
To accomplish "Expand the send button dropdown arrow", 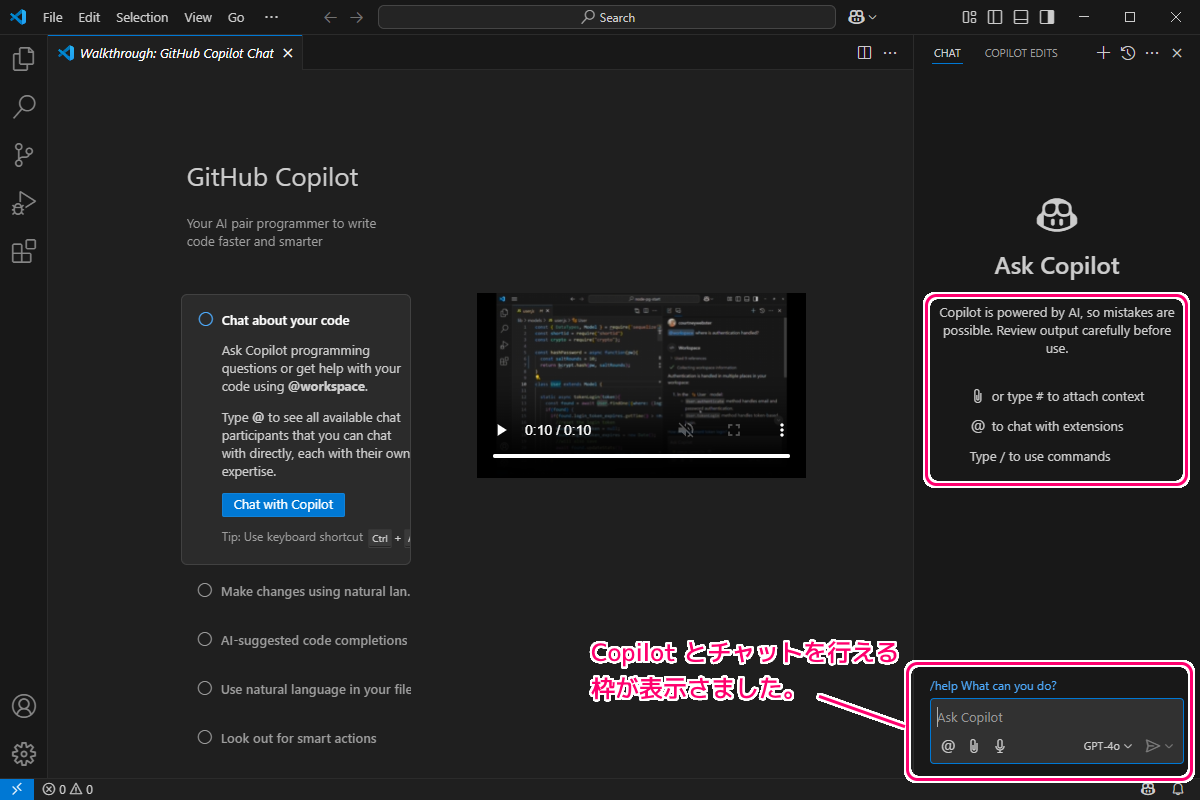I will coord(1168,745).
